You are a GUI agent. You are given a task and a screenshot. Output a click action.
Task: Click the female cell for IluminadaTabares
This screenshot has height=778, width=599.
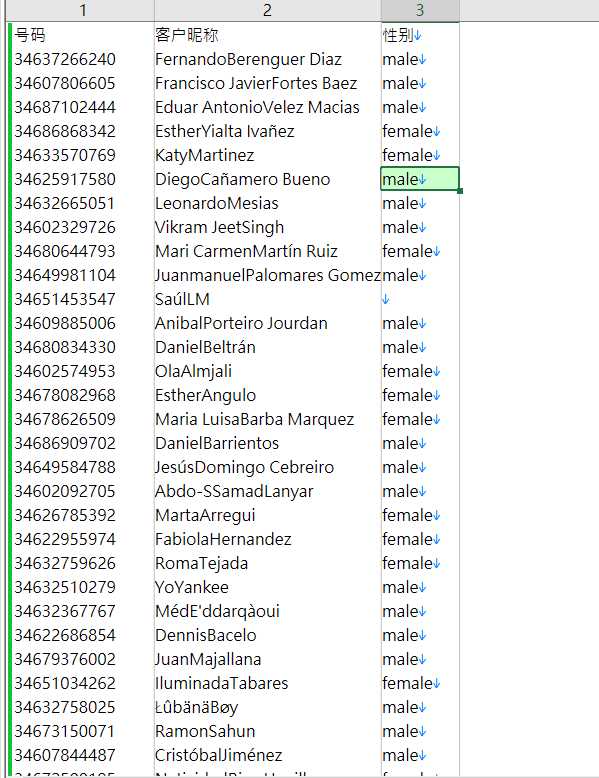click(420, 683)
